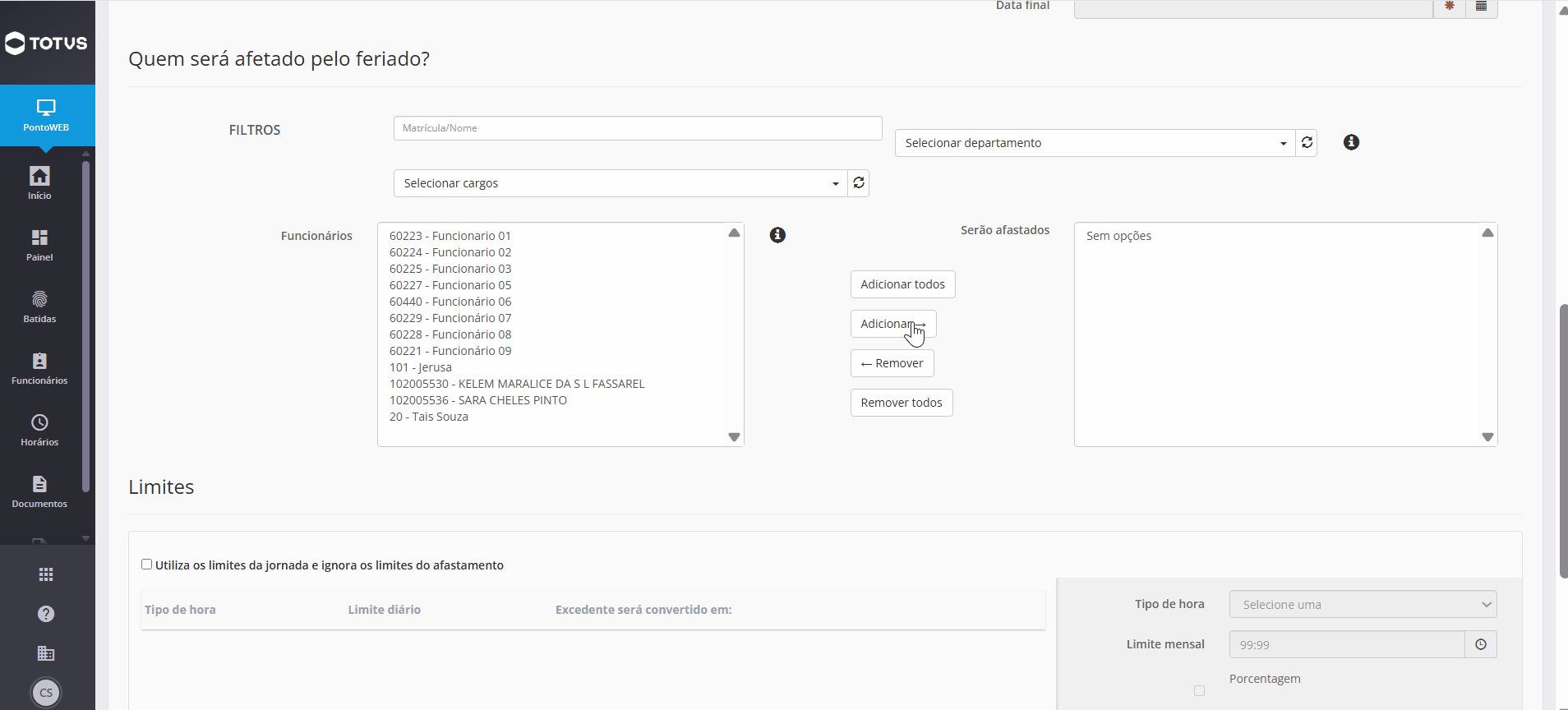Toggle the Porcentagem checkbox
The height and width of the screenshot is (710, 1568).
click(1200, 690)
